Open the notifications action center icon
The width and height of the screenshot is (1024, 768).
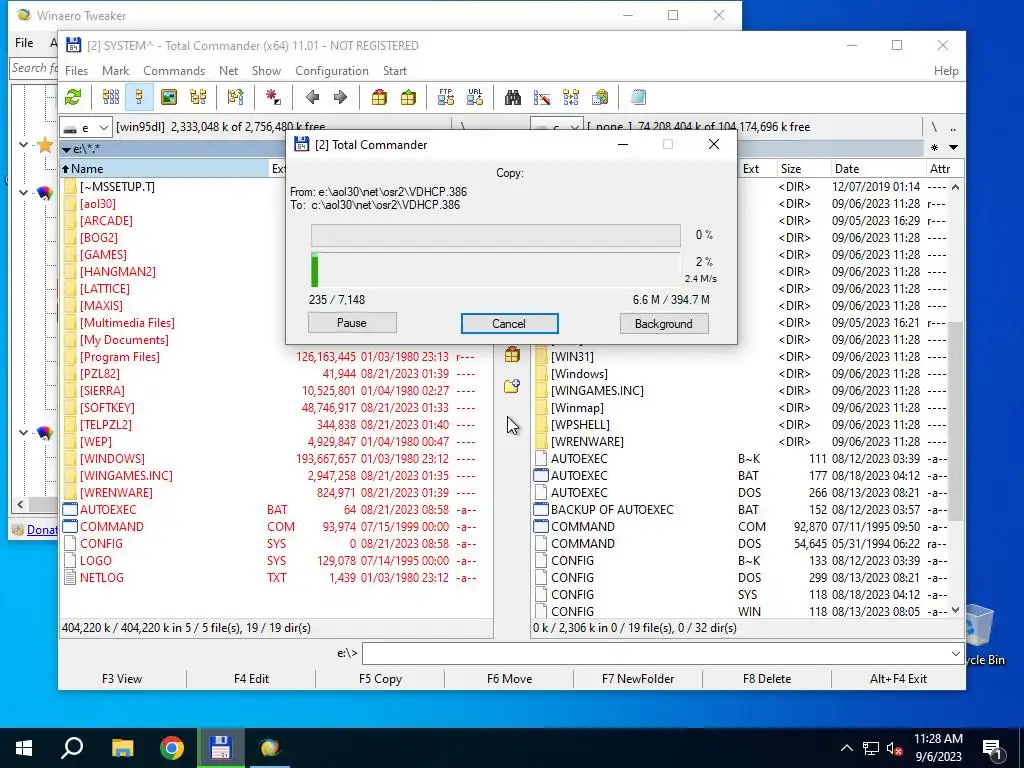(993, 748)
